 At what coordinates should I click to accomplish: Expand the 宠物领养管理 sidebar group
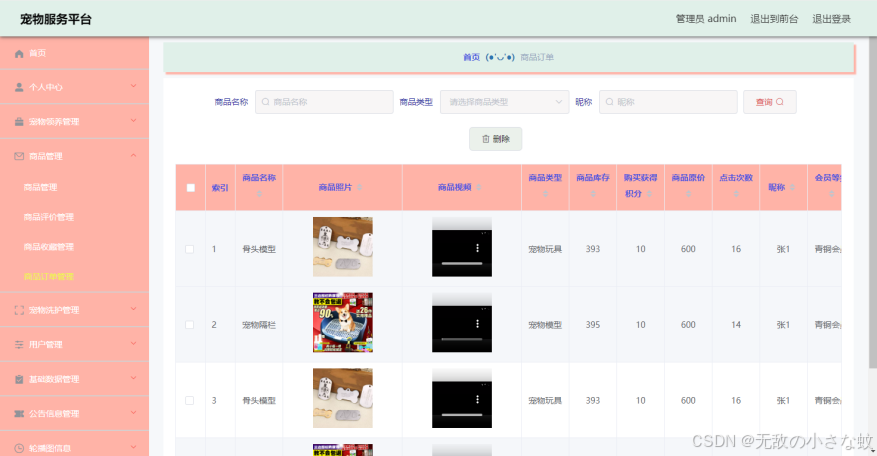coord(134,120)
